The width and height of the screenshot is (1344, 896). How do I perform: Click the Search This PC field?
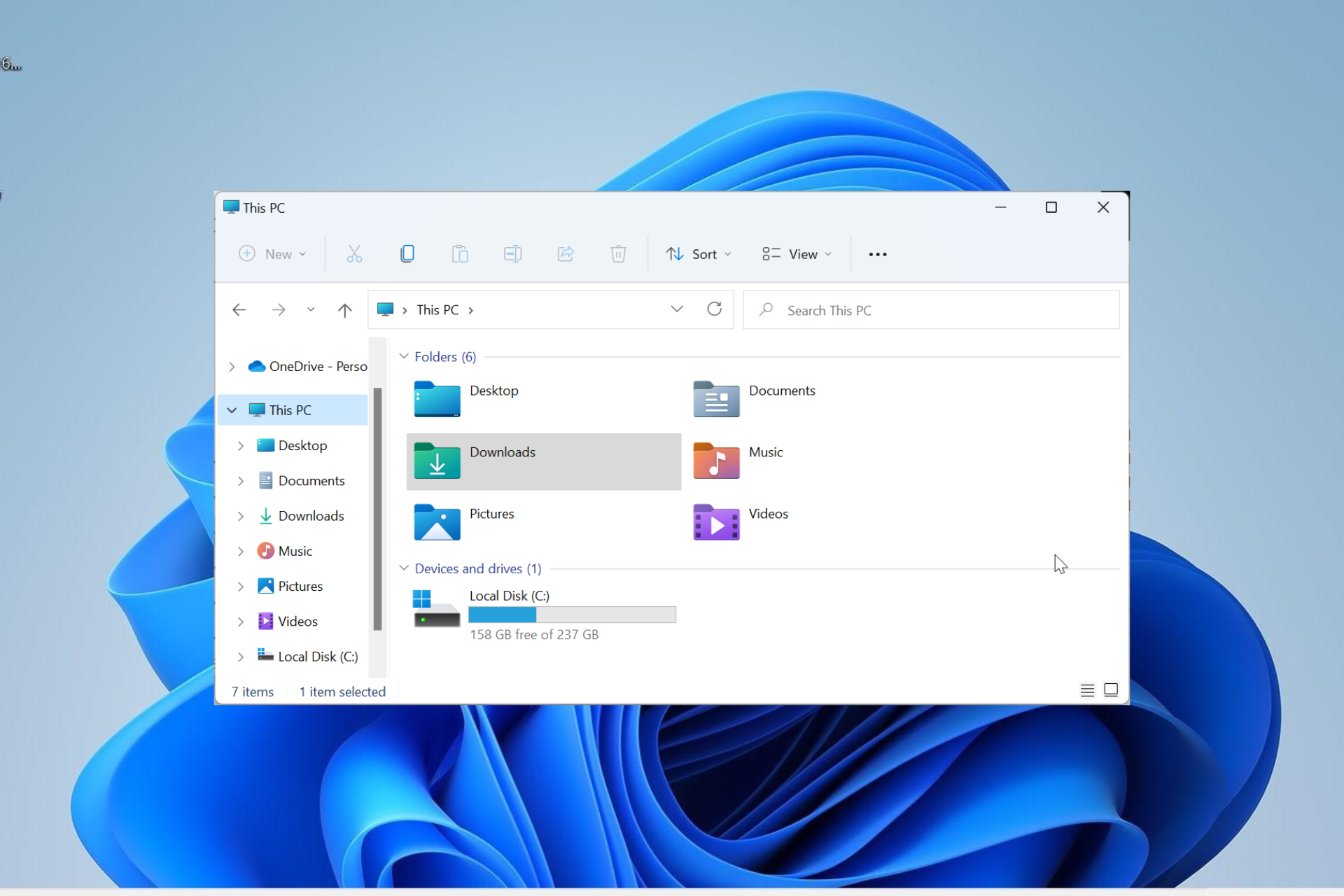coord(930,310)
